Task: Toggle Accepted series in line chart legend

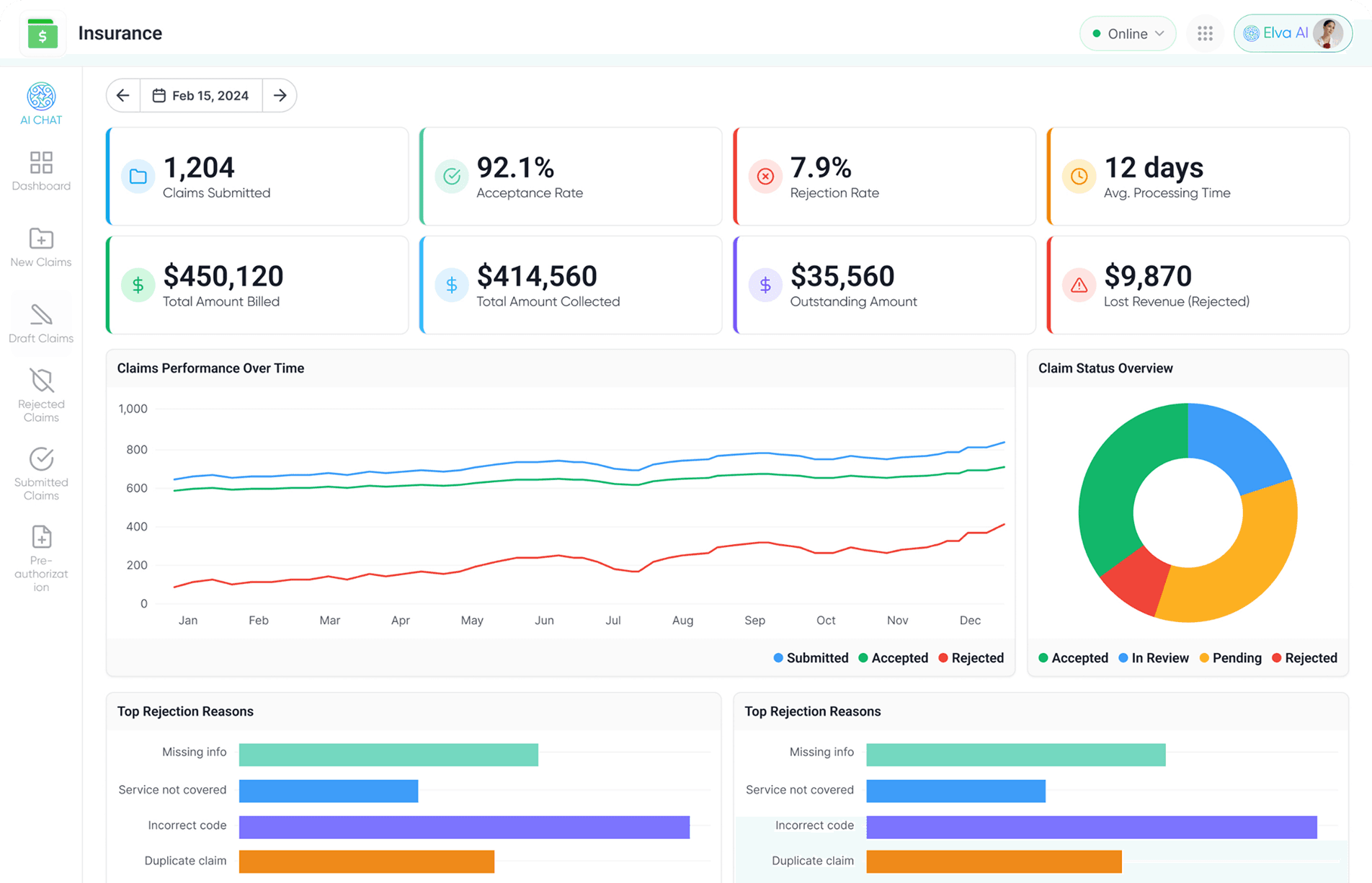Action: click(893, 658)
